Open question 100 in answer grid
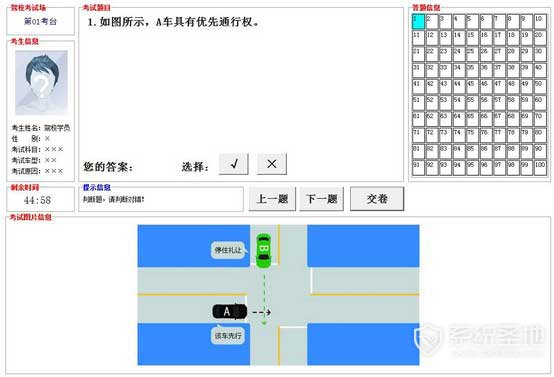 point(540,168)
